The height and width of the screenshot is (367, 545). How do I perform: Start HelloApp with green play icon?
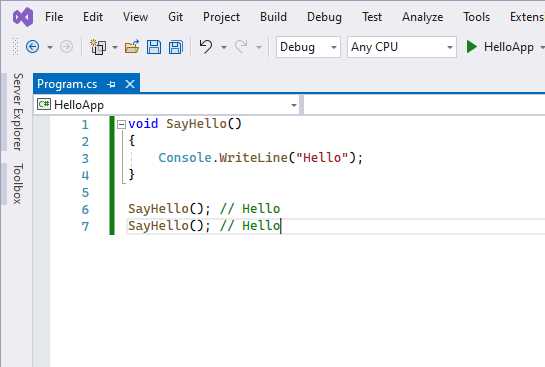point(471,47)
